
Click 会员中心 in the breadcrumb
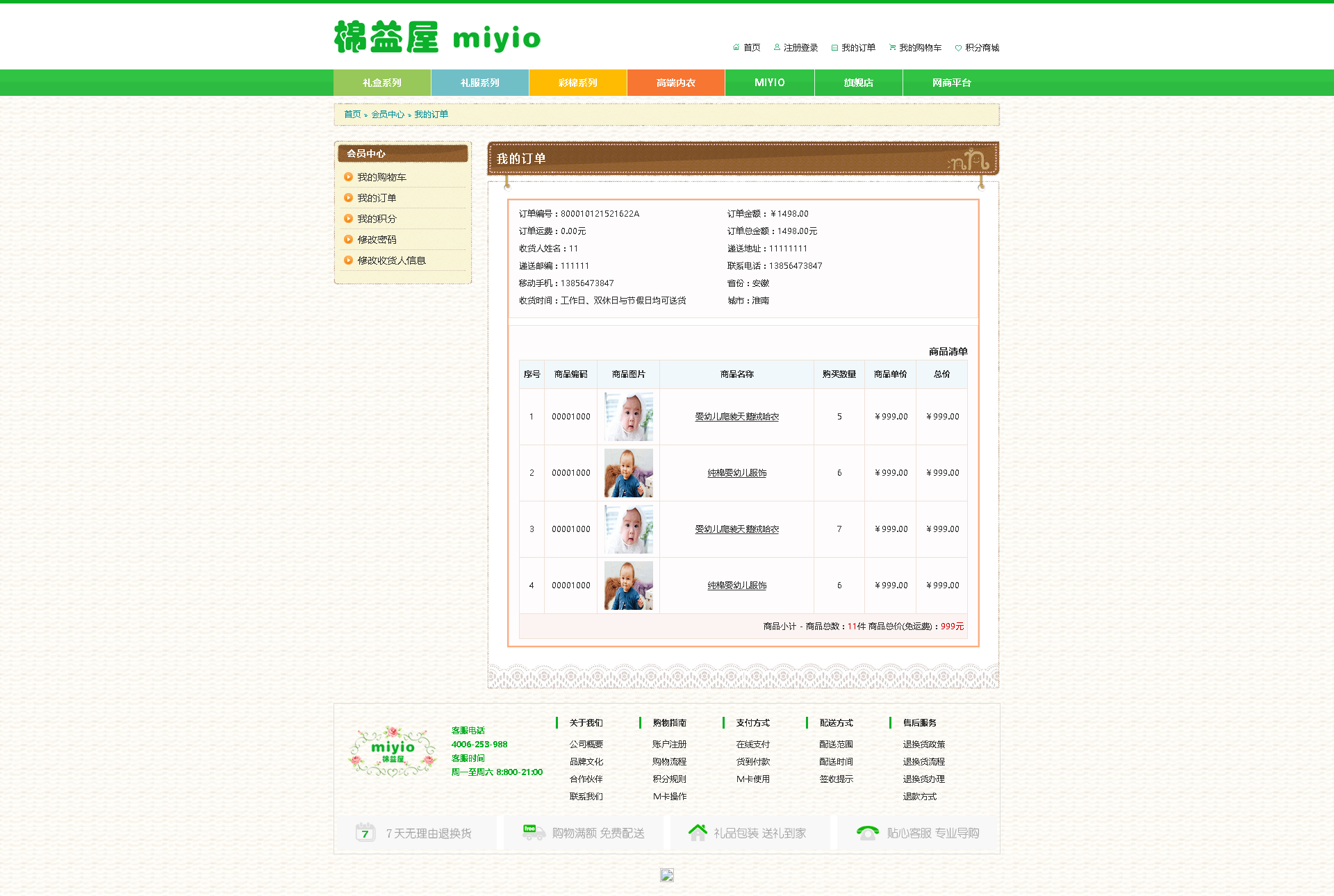click(387, 115)
